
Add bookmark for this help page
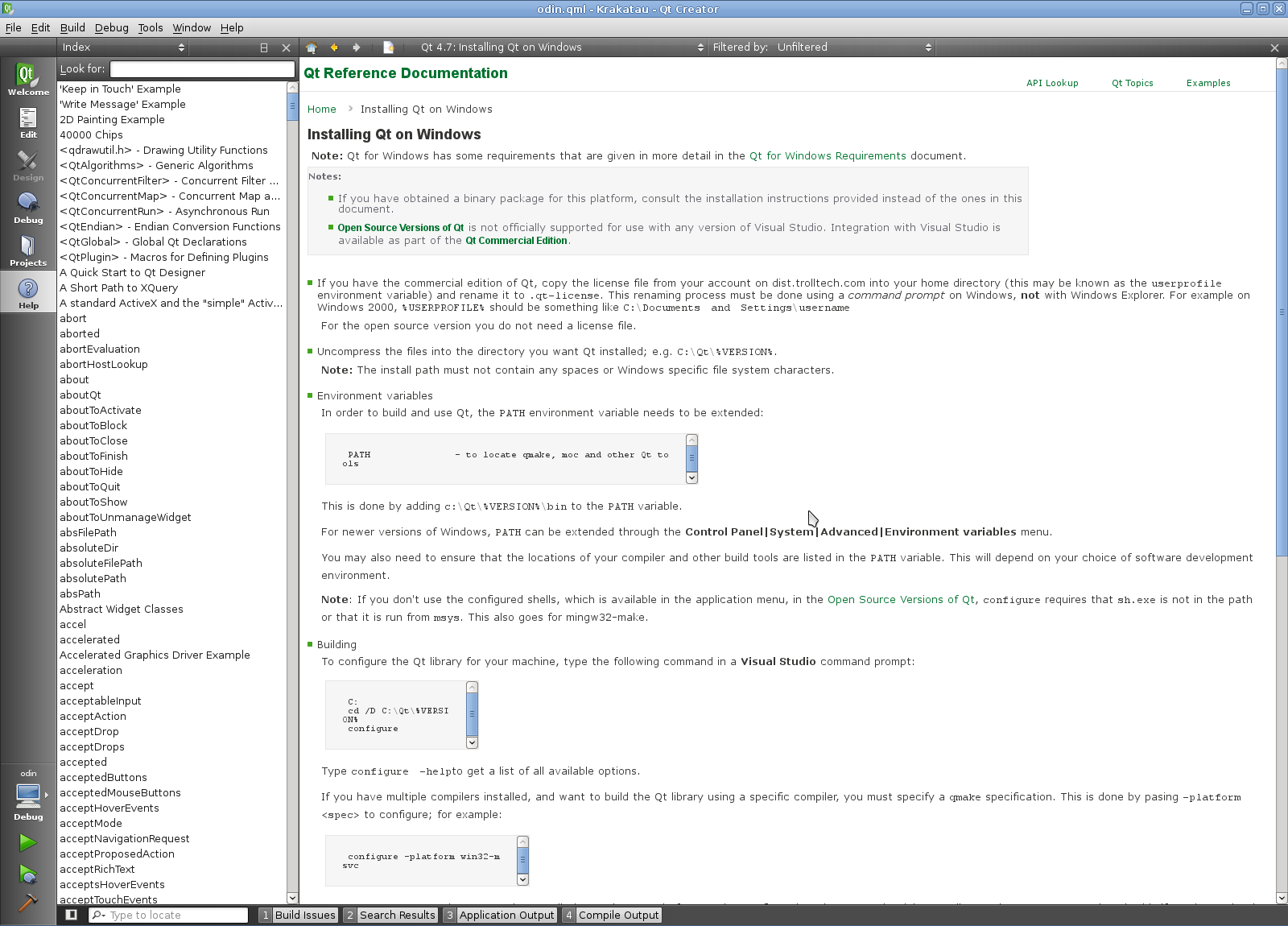(388, 48)
